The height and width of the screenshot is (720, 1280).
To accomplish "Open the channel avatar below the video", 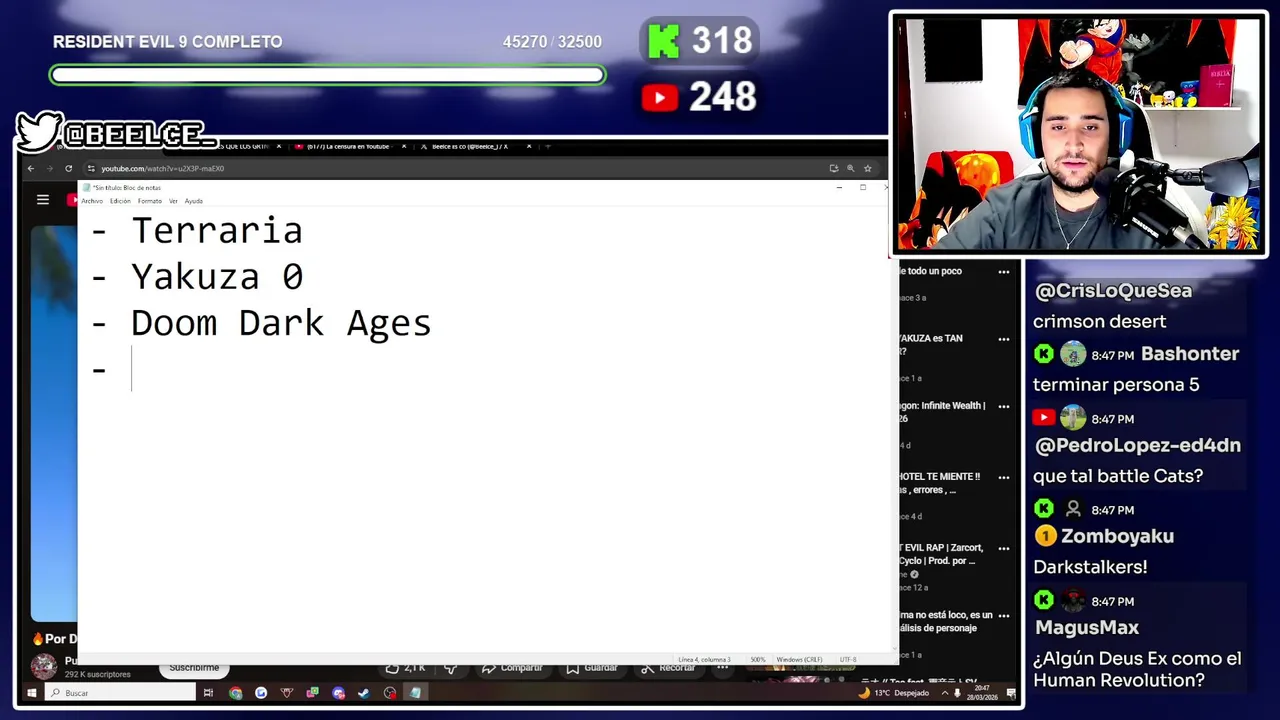I will (x=43, y=666).
